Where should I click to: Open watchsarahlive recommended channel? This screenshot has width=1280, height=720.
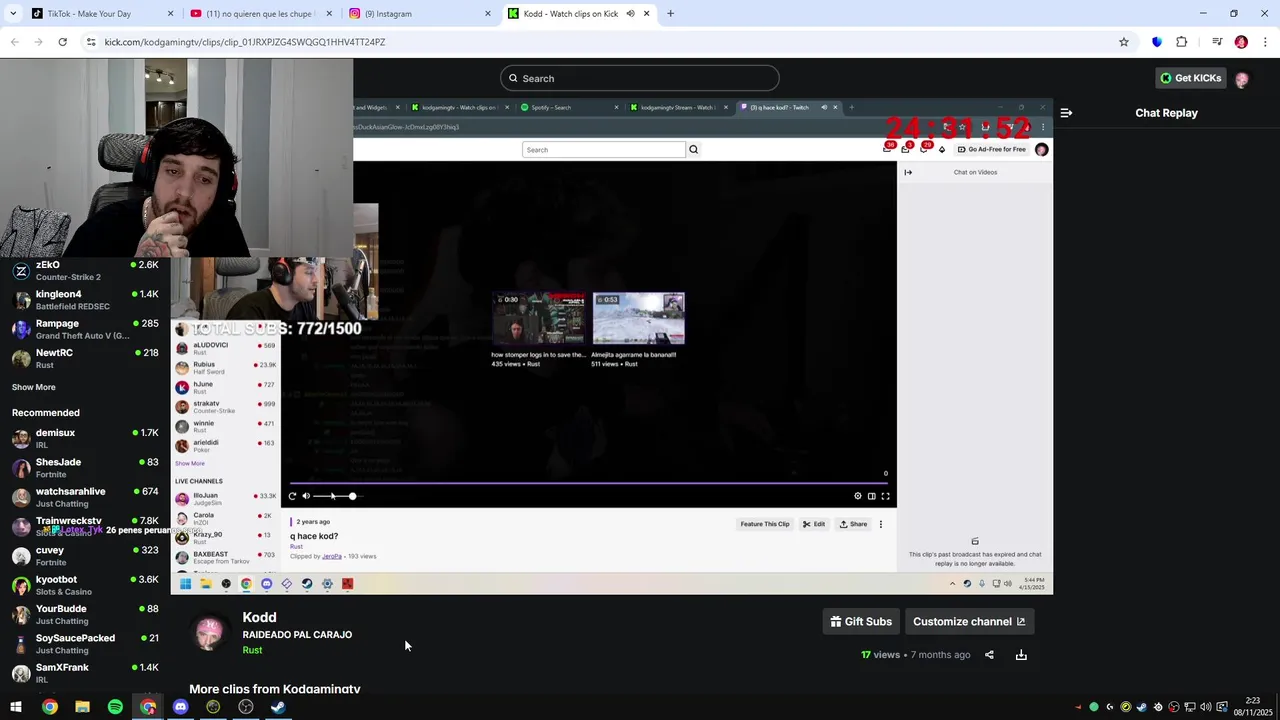pos(85,497)
